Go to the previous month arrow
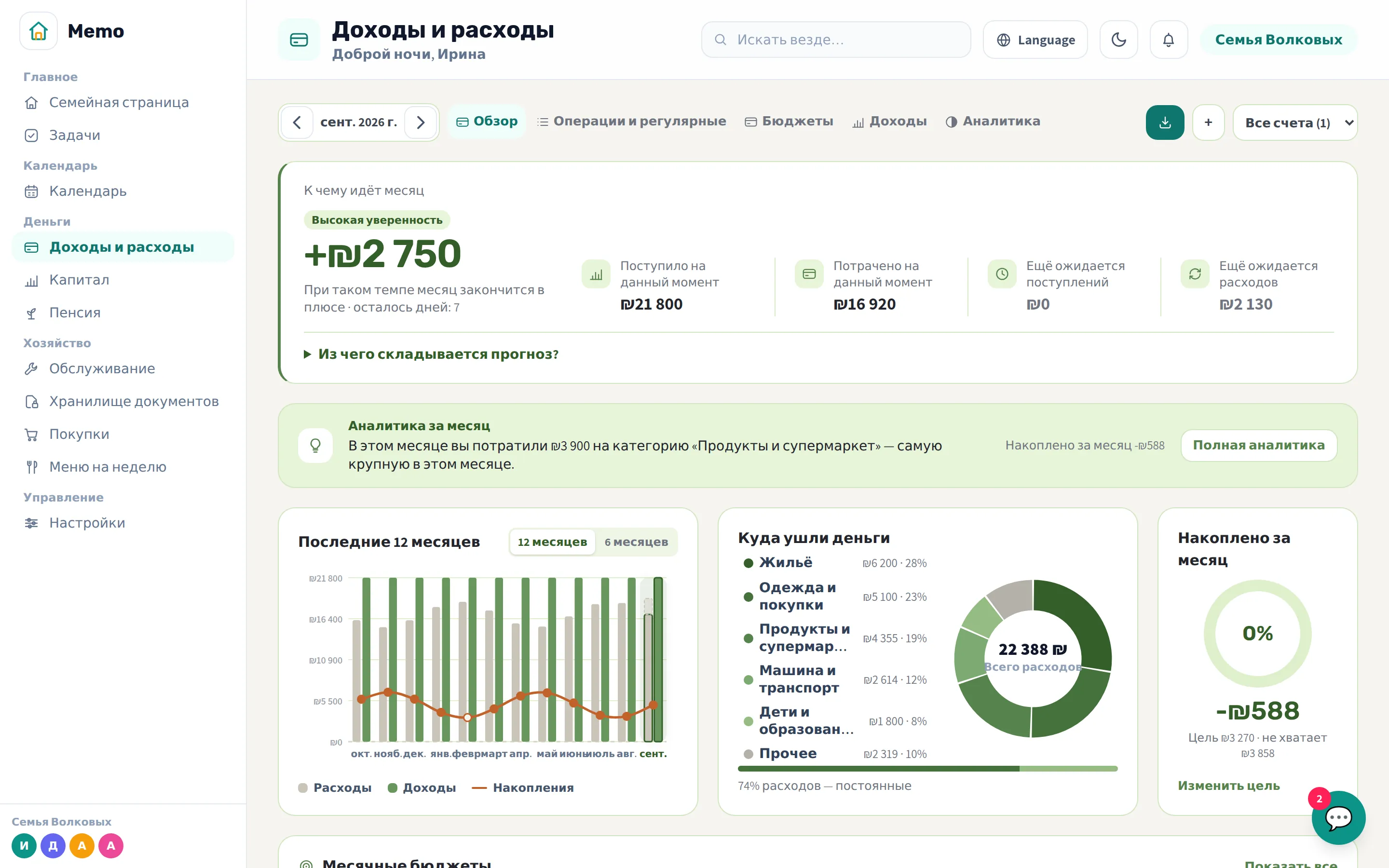Viewport: 1389px width, 868px height. [x=297, y=122]
